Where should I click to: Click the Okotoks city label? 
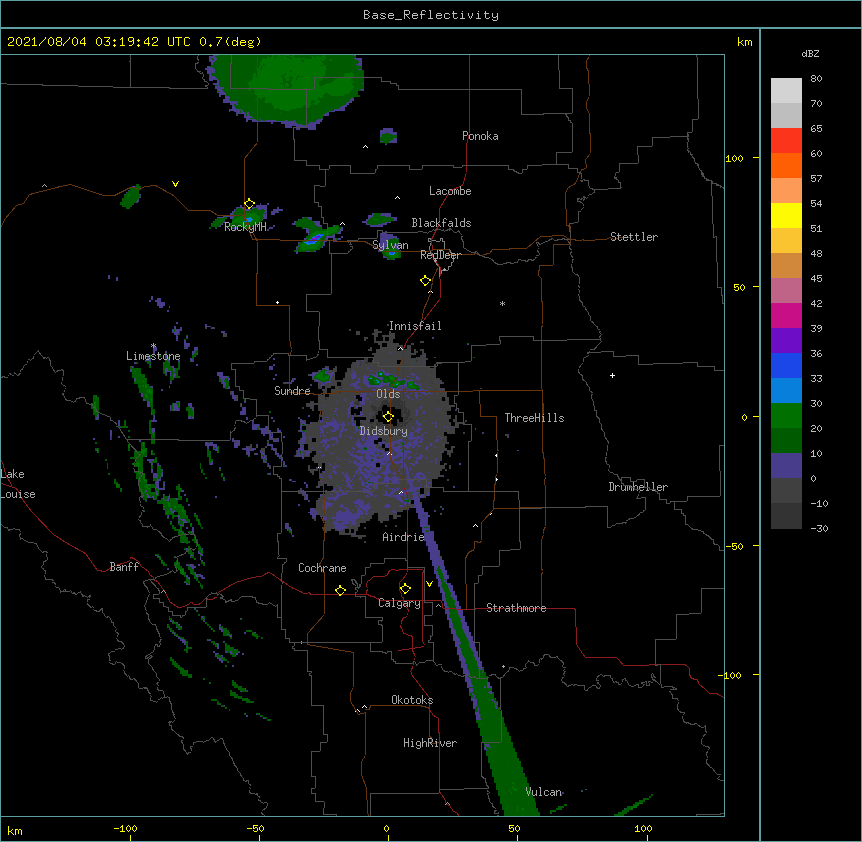tap(412, 700)
